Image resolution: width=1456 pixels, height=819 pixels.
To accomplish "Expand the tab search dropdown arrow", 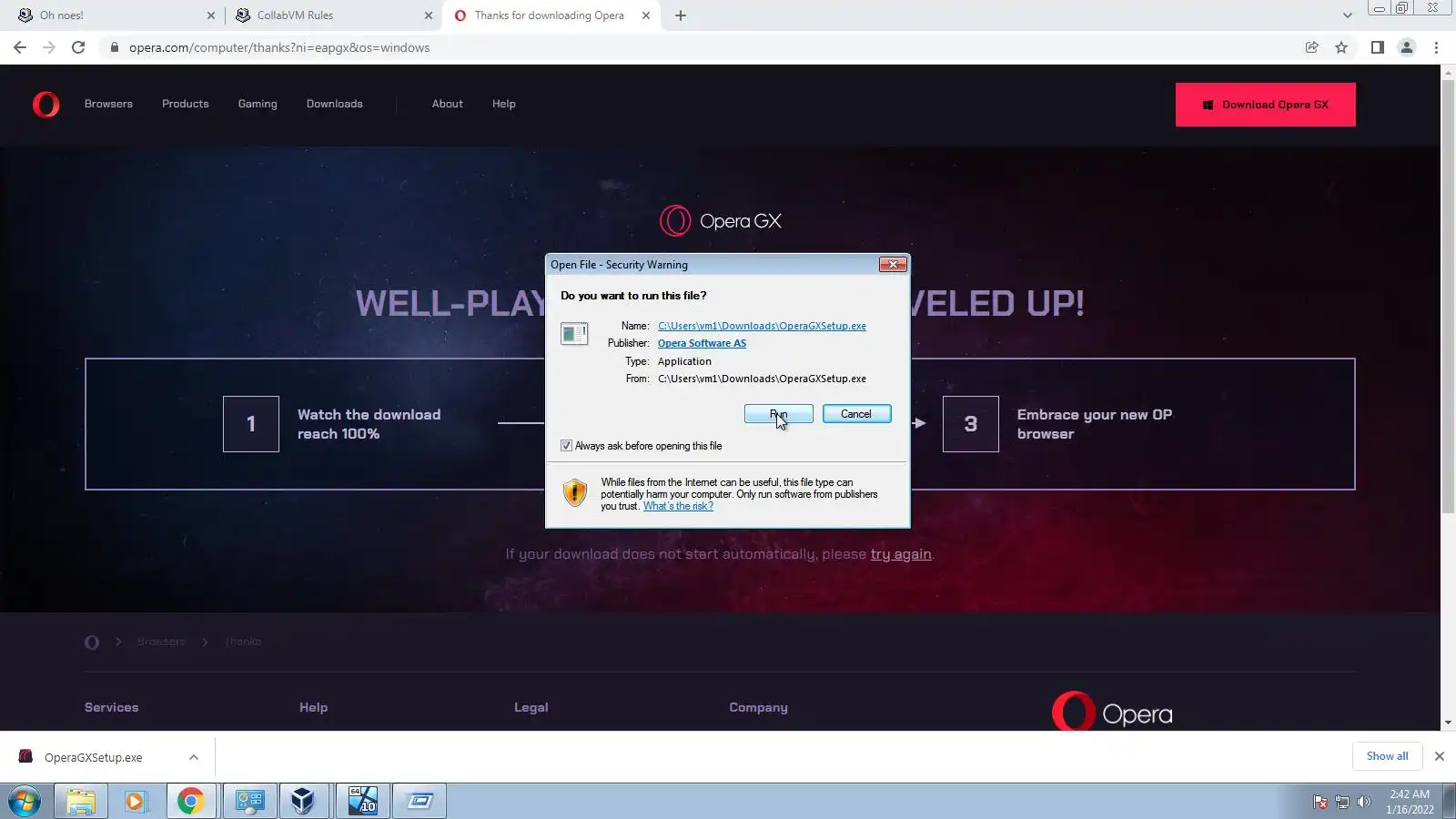I will [x=1348, y=15].
